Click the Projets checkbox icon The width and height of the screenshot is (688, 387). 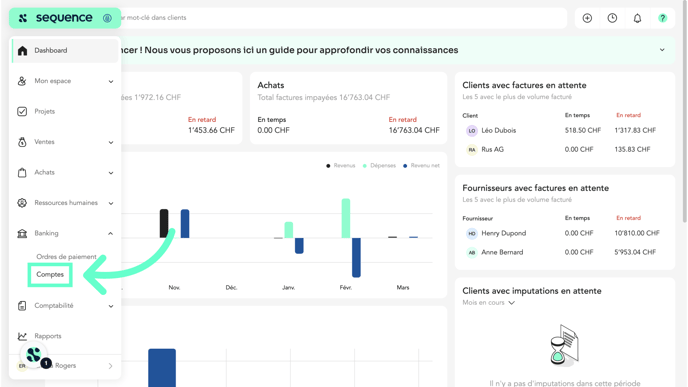(22, 111)
